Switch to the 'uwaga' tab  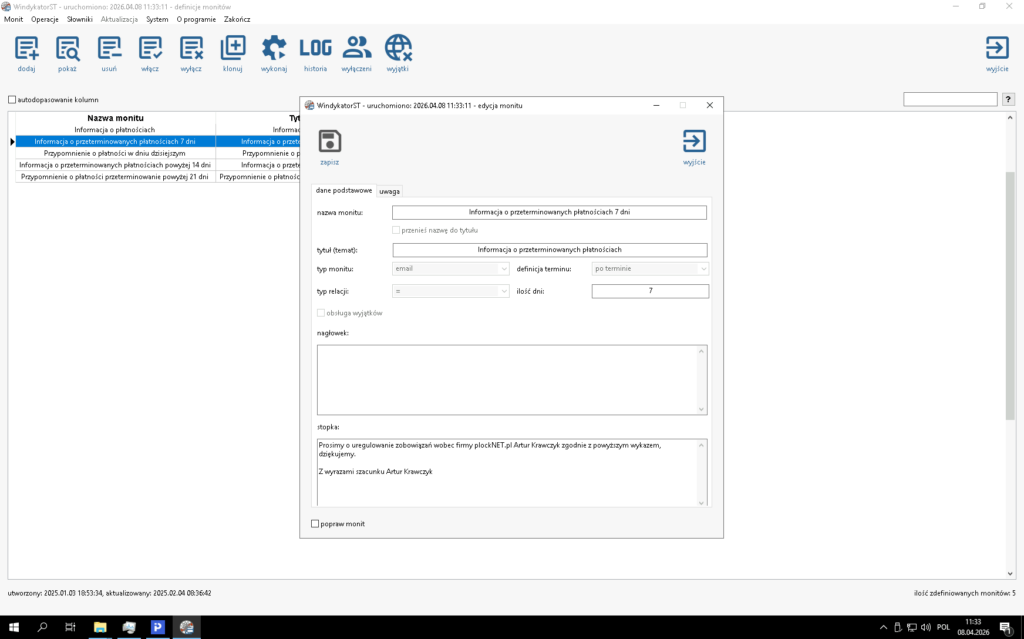tap(389, 191)
